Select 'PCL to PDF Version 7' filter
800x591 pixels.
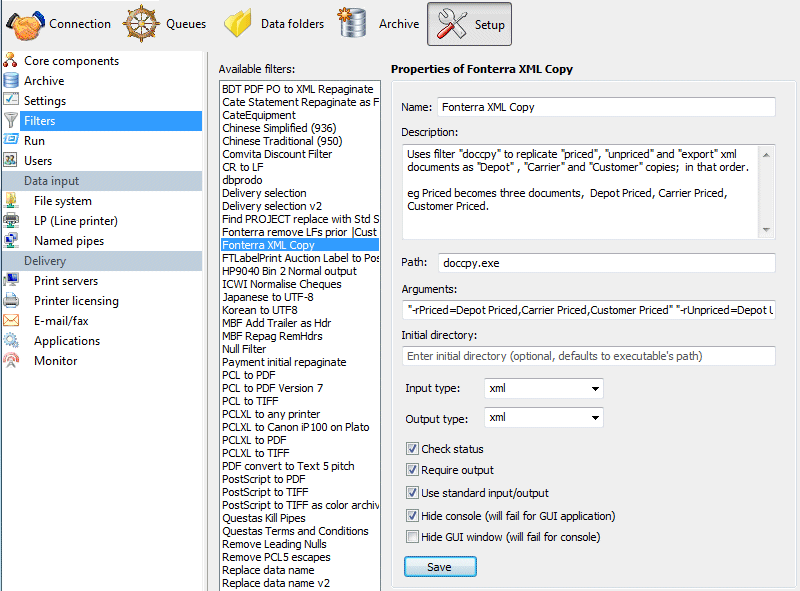pyautogui.click(x=272, y=388)
